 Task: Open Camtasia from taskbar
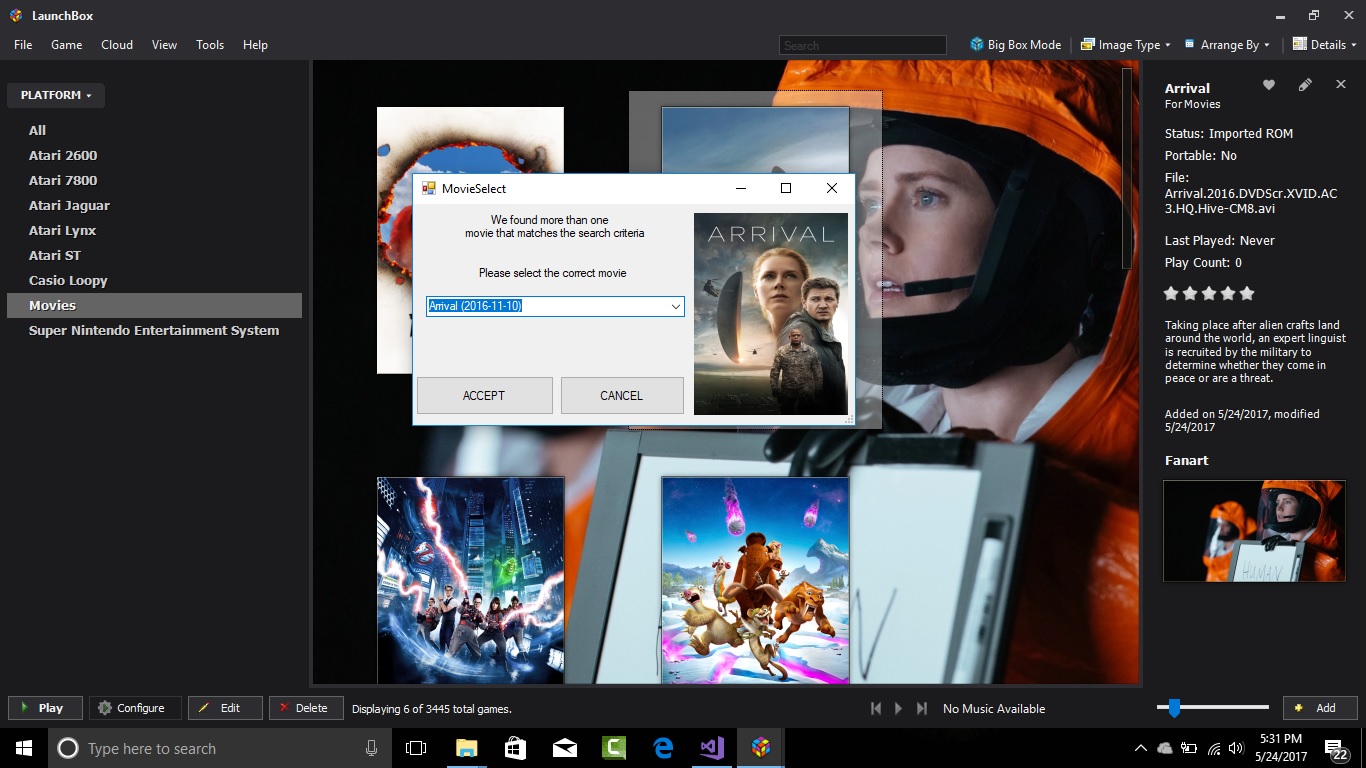pyautogui.click(x=613, y=748)
